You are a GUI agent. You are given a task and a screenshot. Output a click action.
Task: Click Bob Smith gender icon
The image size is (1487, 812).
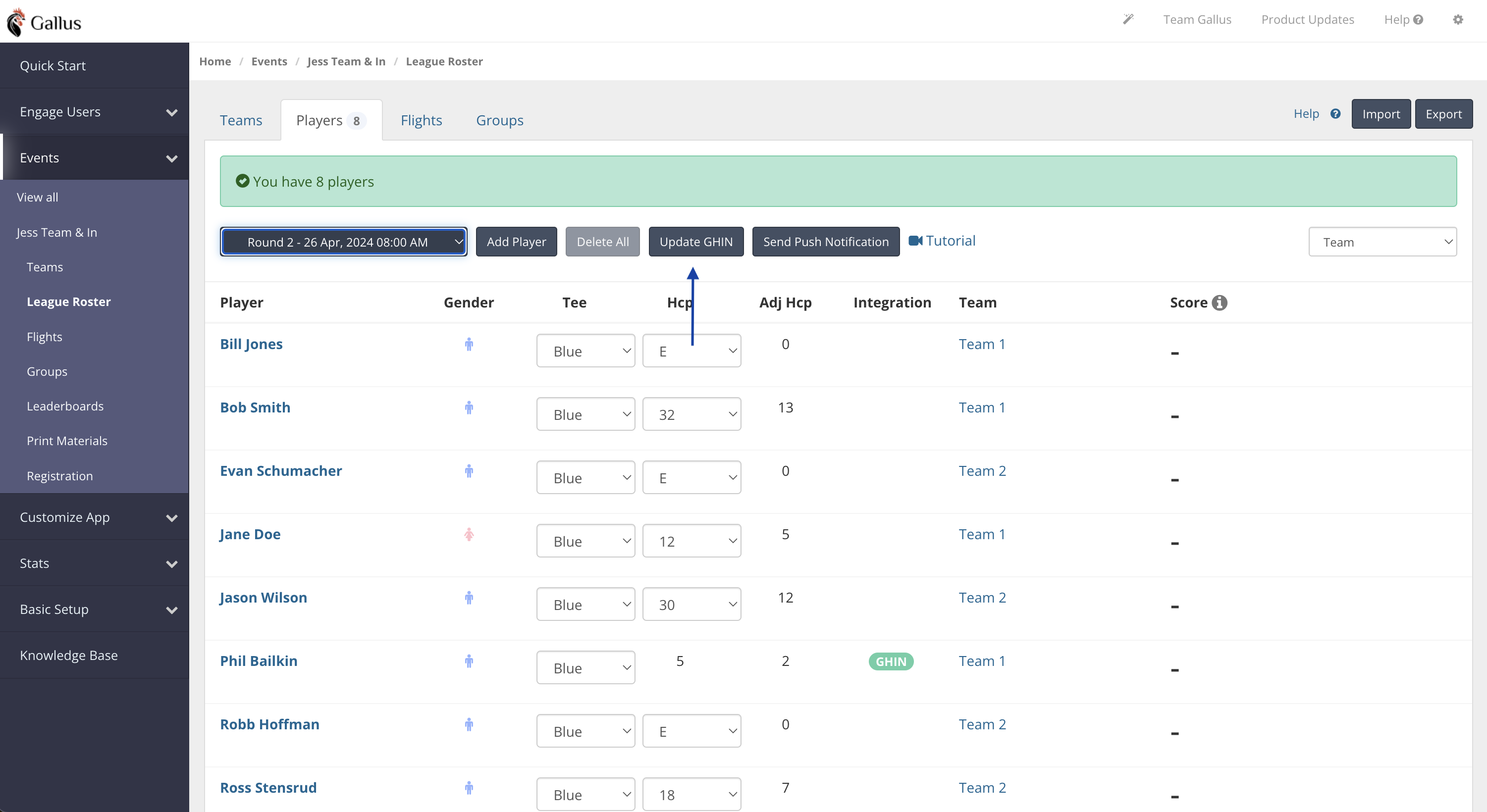(469, 408)
